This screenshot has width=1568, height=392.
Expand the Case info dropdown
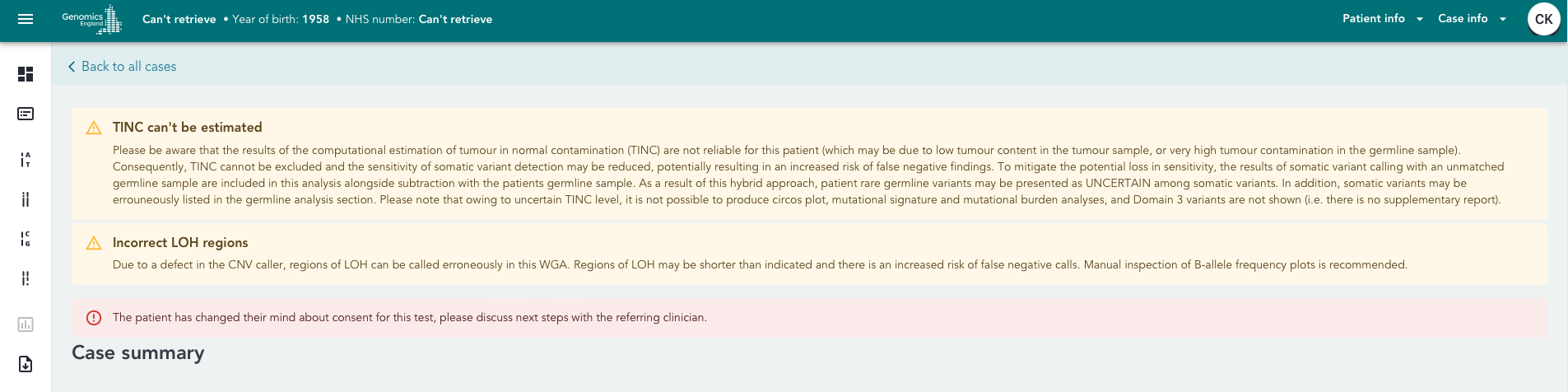tap(1472, 19)
